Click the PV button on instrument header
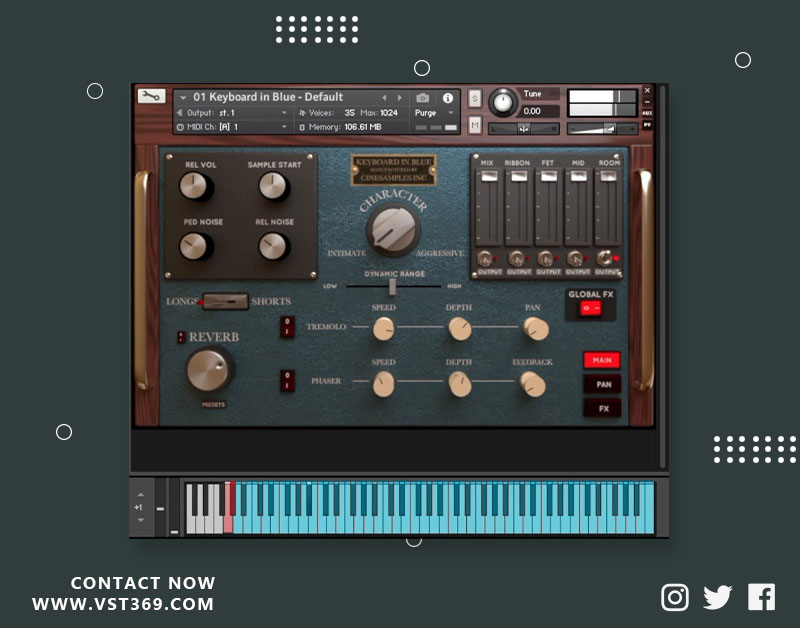800x628 pixels. pos(647,124)
